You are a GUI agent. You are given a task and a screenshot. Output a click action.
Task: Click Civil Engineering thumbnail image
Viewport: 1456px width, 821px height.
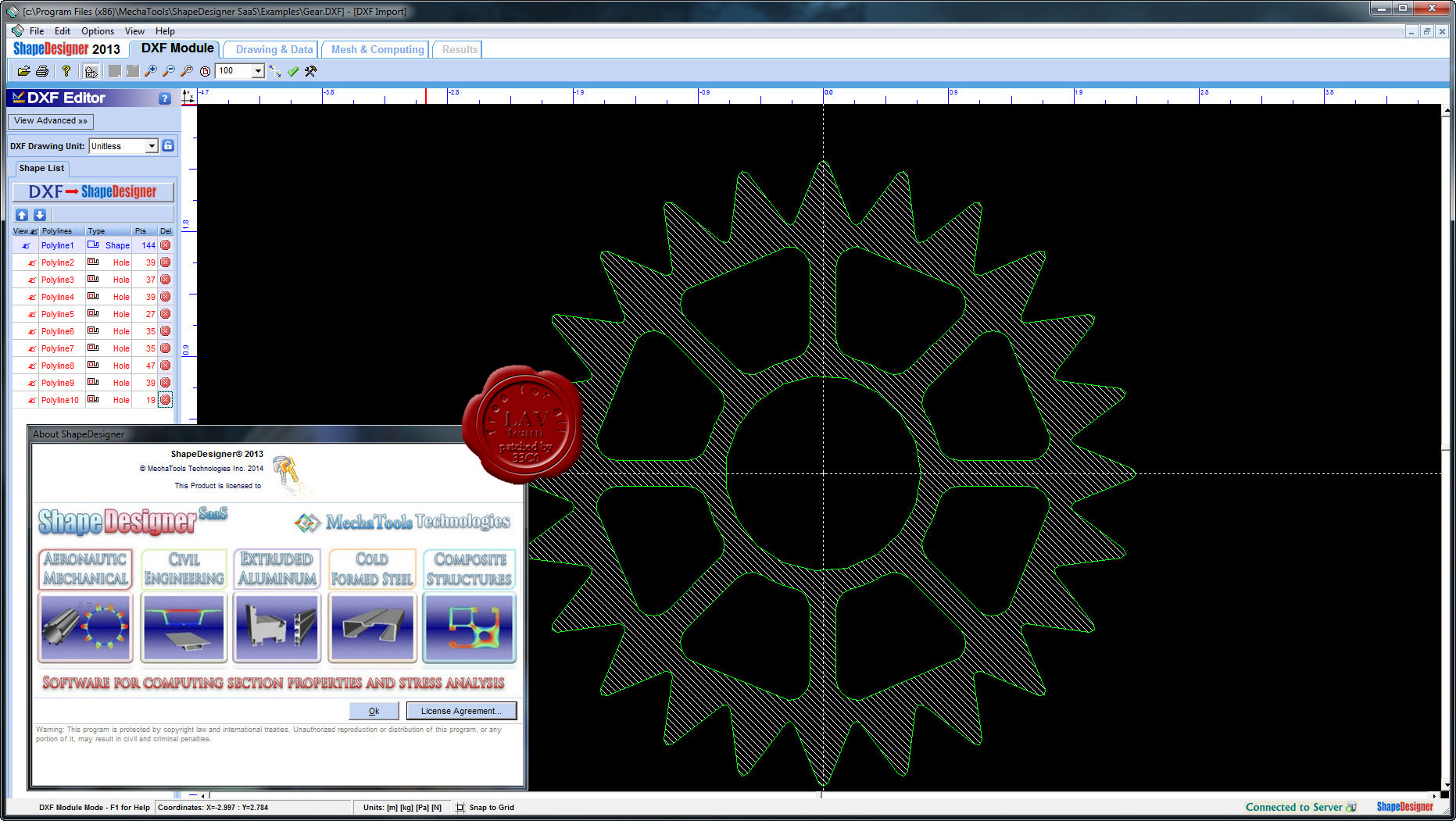184,628
